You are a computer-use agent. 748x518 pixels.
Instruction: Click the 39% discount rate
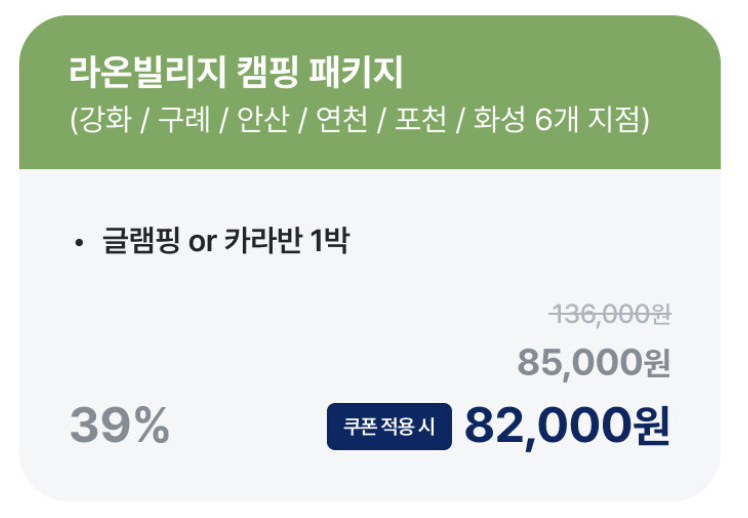[x=119, y=425]
